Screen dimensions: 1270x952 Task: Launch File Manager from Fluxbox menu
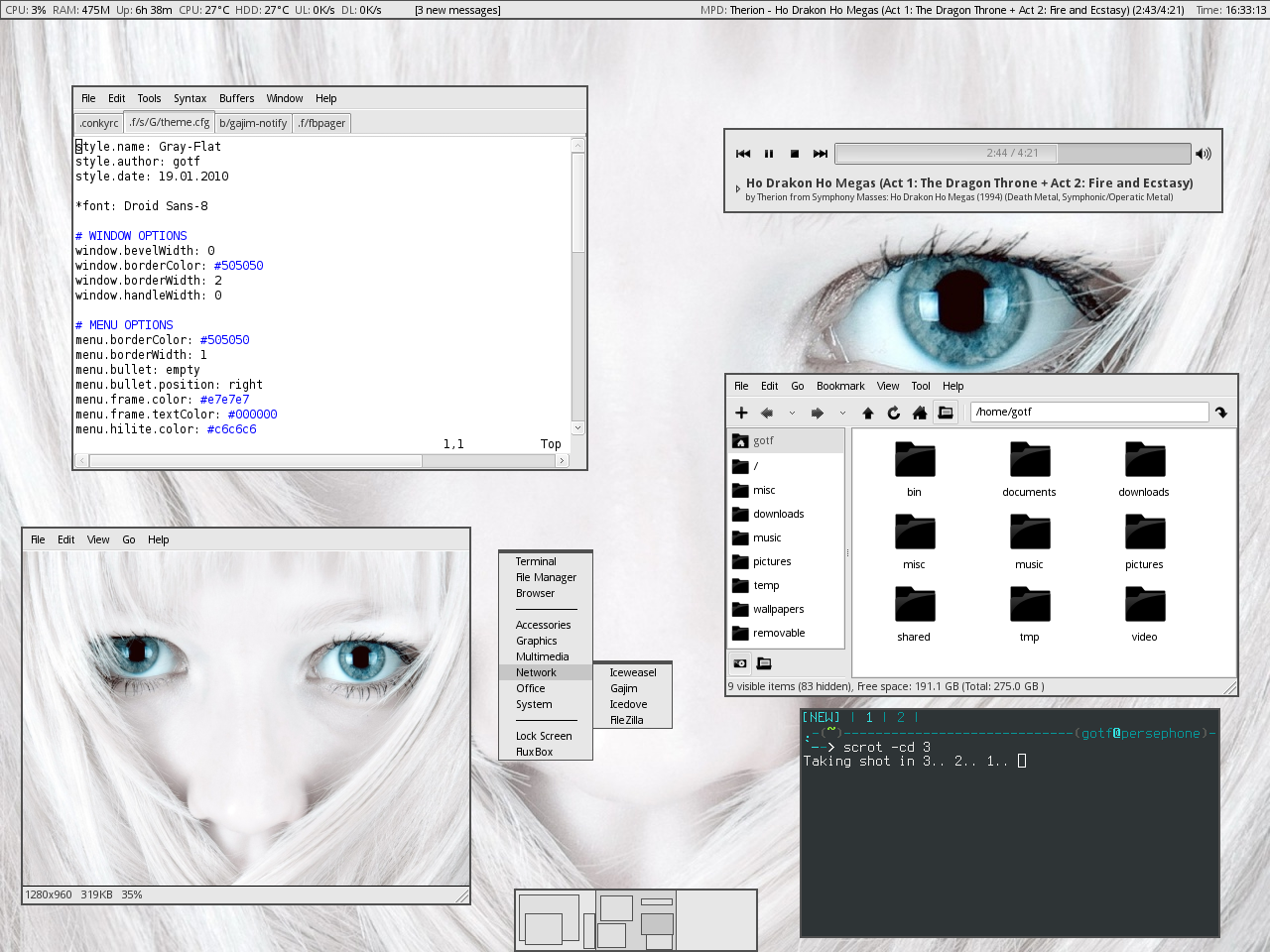point(546,577)
